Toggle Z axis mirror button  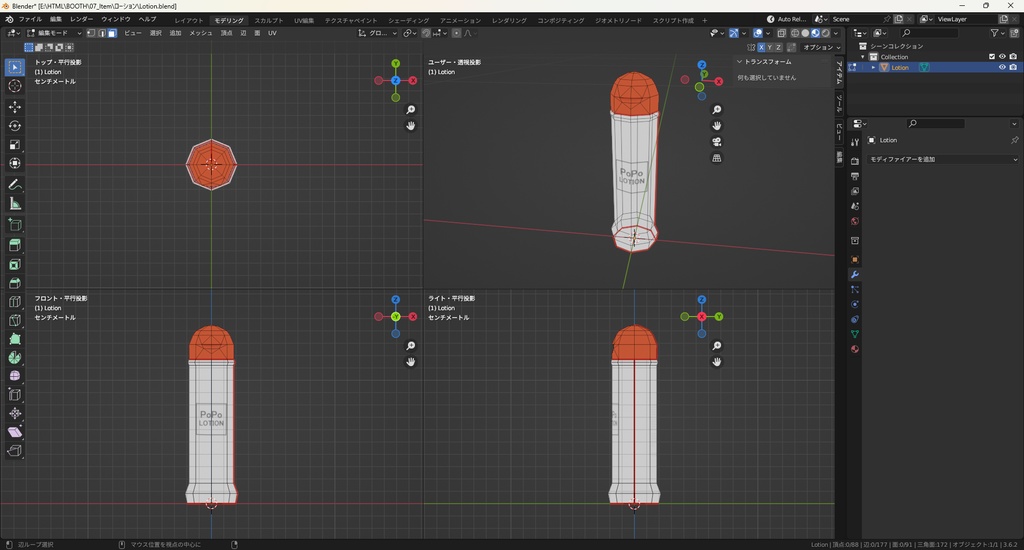(x=778, y=47)
